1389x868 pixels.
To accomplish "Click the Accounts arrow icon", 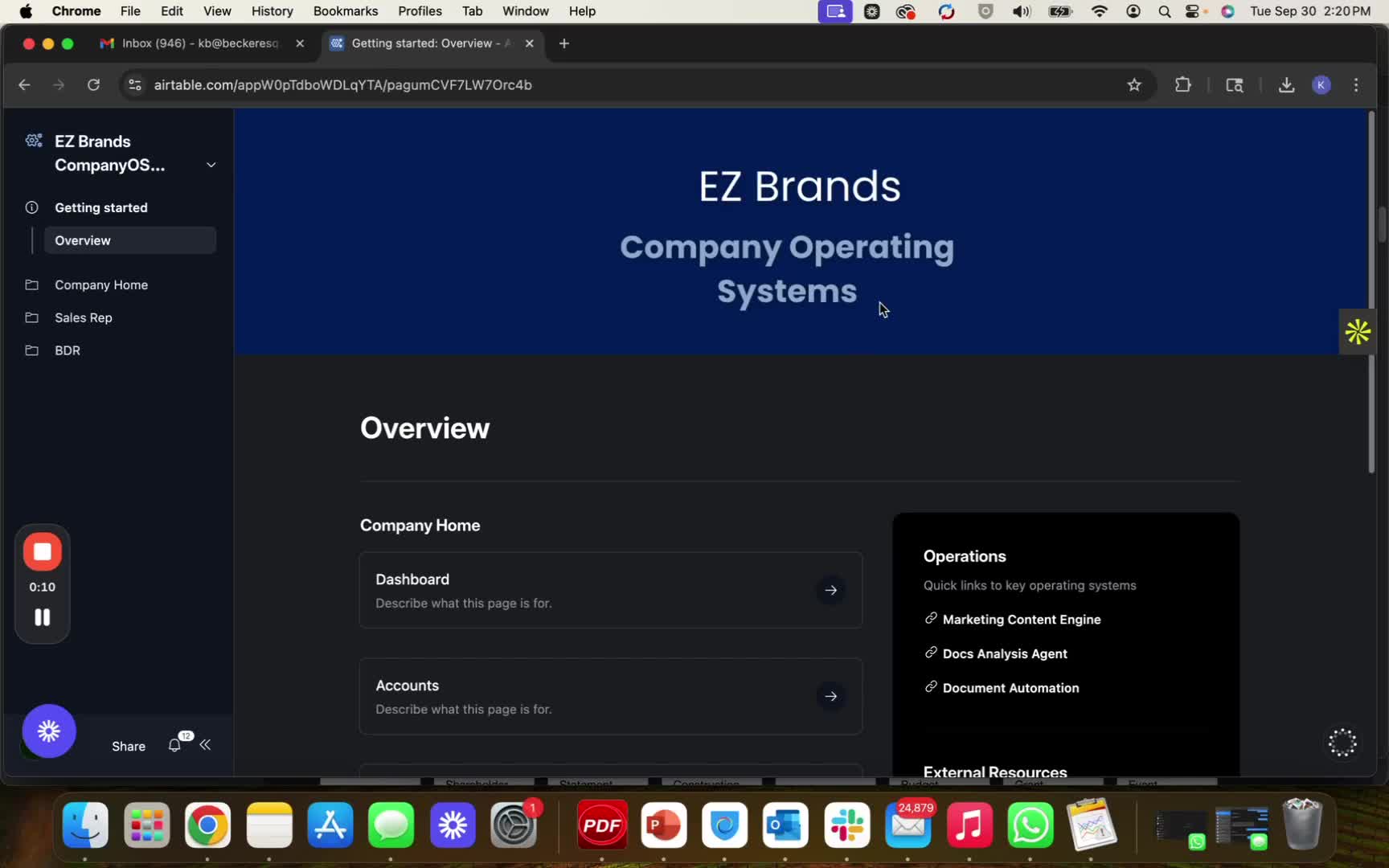I will coord(830,696).
